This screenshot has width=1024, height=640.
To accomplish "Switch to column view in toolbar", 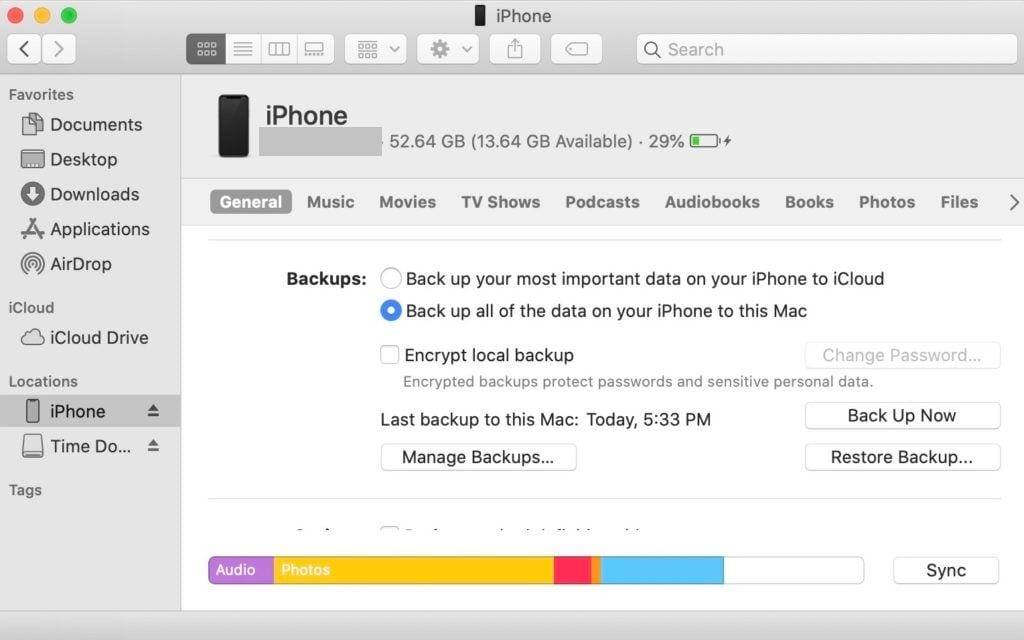I will click(279, 49).
